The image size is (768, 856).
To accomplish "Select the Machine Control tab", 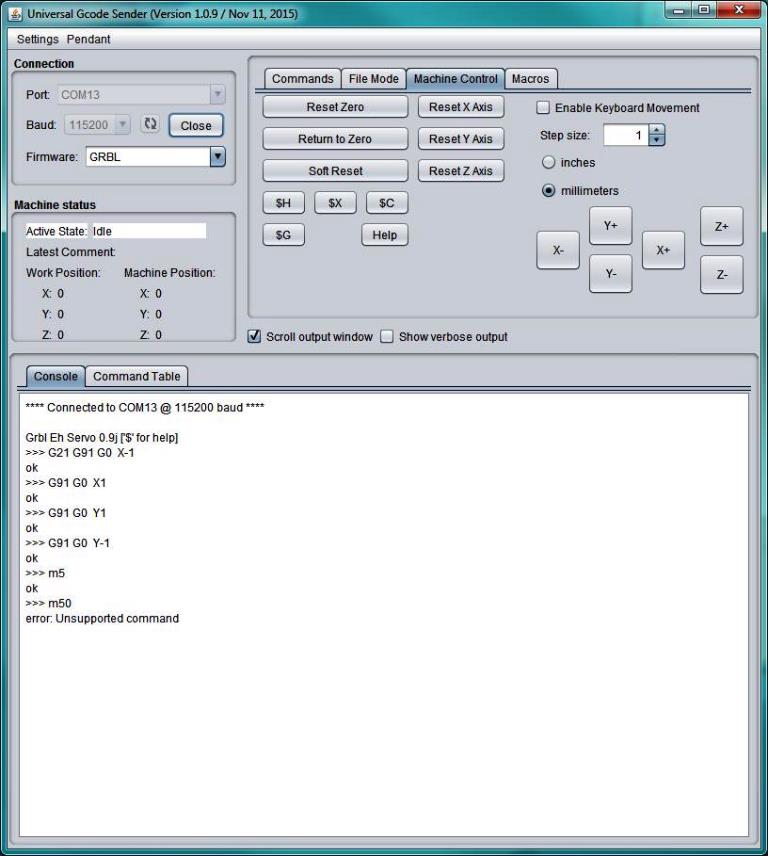I will tap(455, 79).
